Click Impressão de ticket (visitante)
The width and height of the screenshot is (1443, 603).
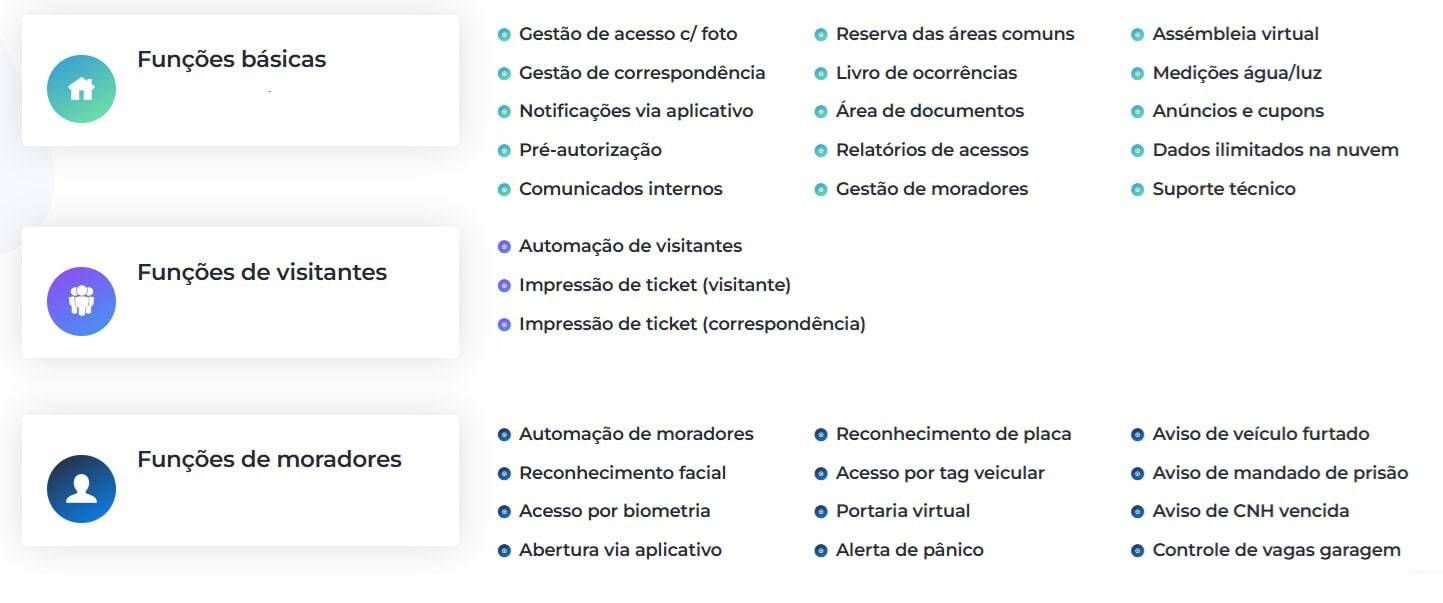coord(654,285)
